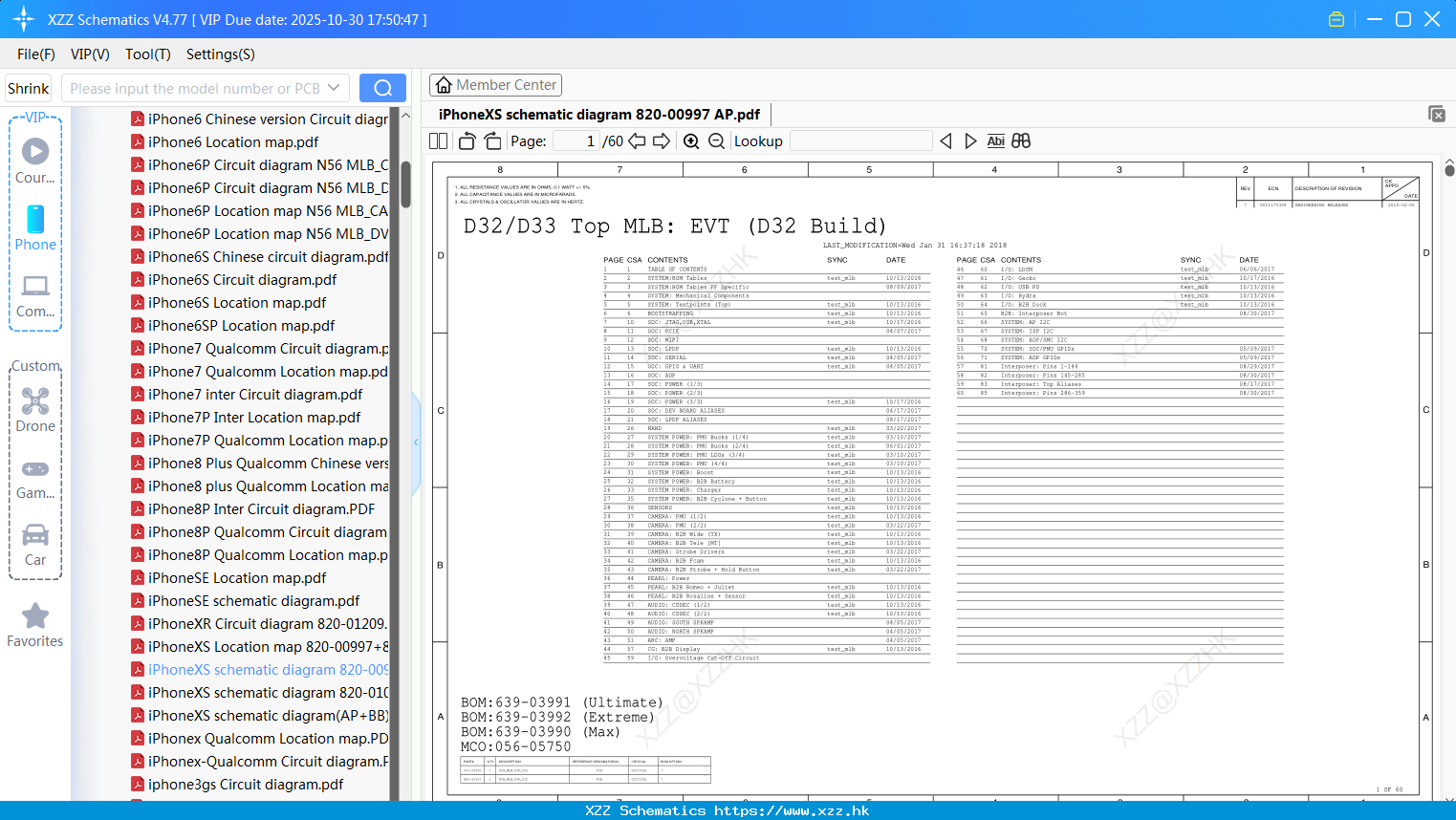The image size is (1456, 820).
Task: Go to next page arrow
Action: (662, 141)
